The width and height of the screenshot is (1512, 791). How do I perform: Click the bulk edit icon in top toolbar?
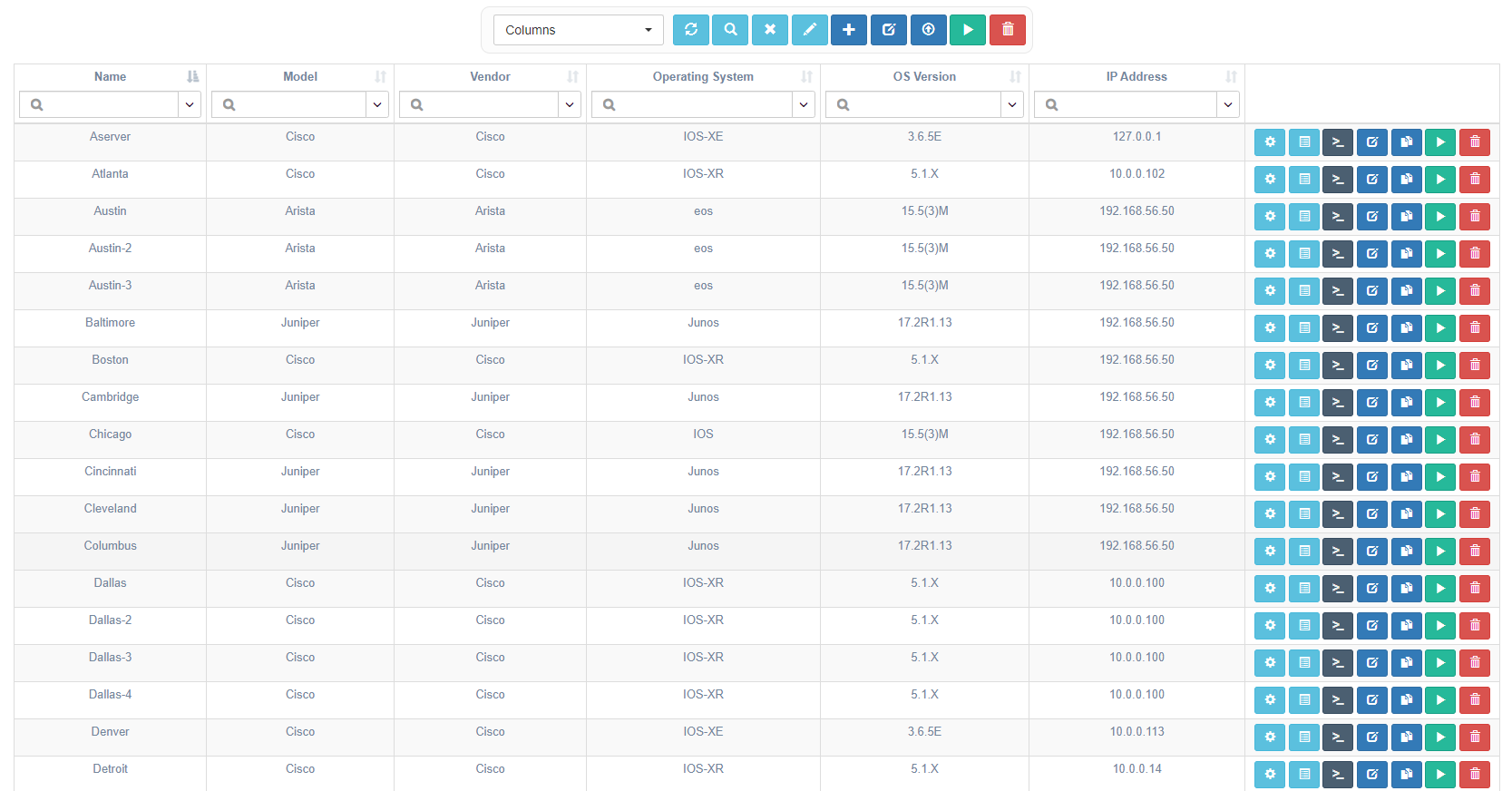889,30
